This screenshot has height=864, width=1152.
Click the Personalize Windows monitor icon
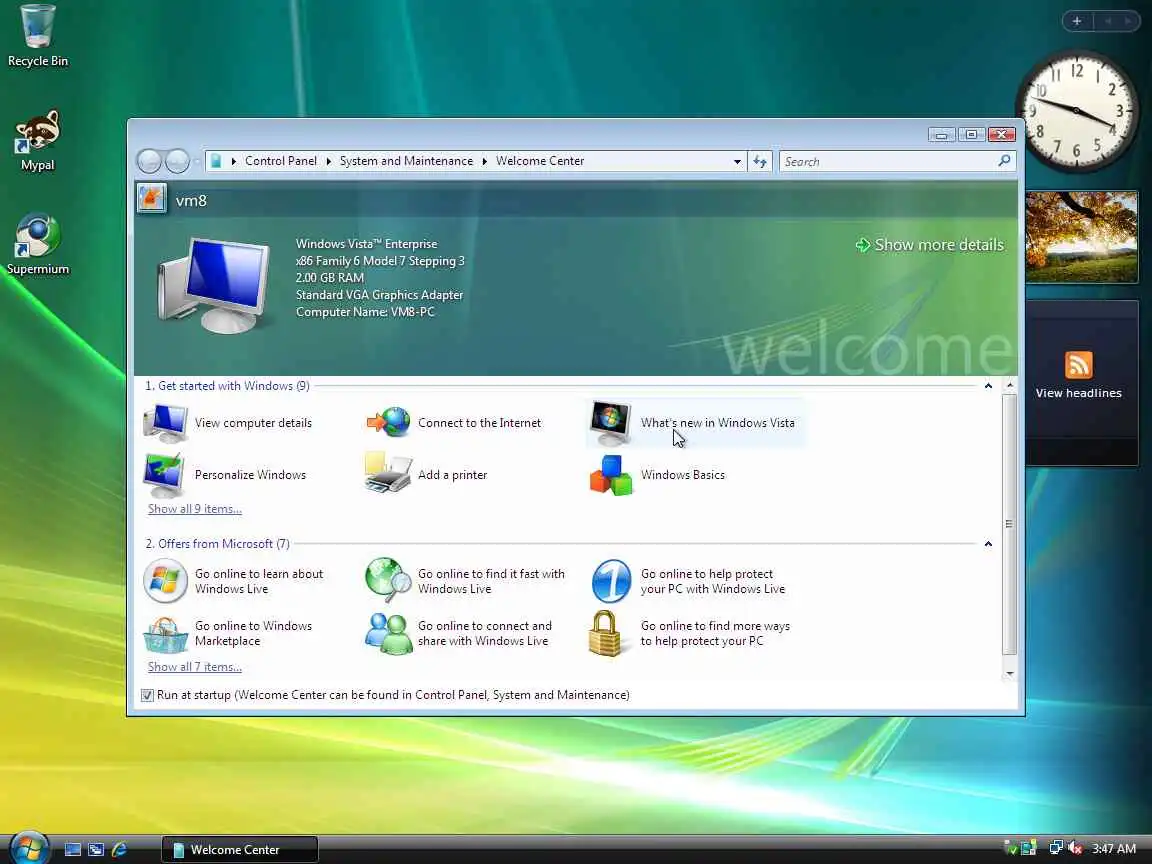pyautogui.click(x=165, y=475)
